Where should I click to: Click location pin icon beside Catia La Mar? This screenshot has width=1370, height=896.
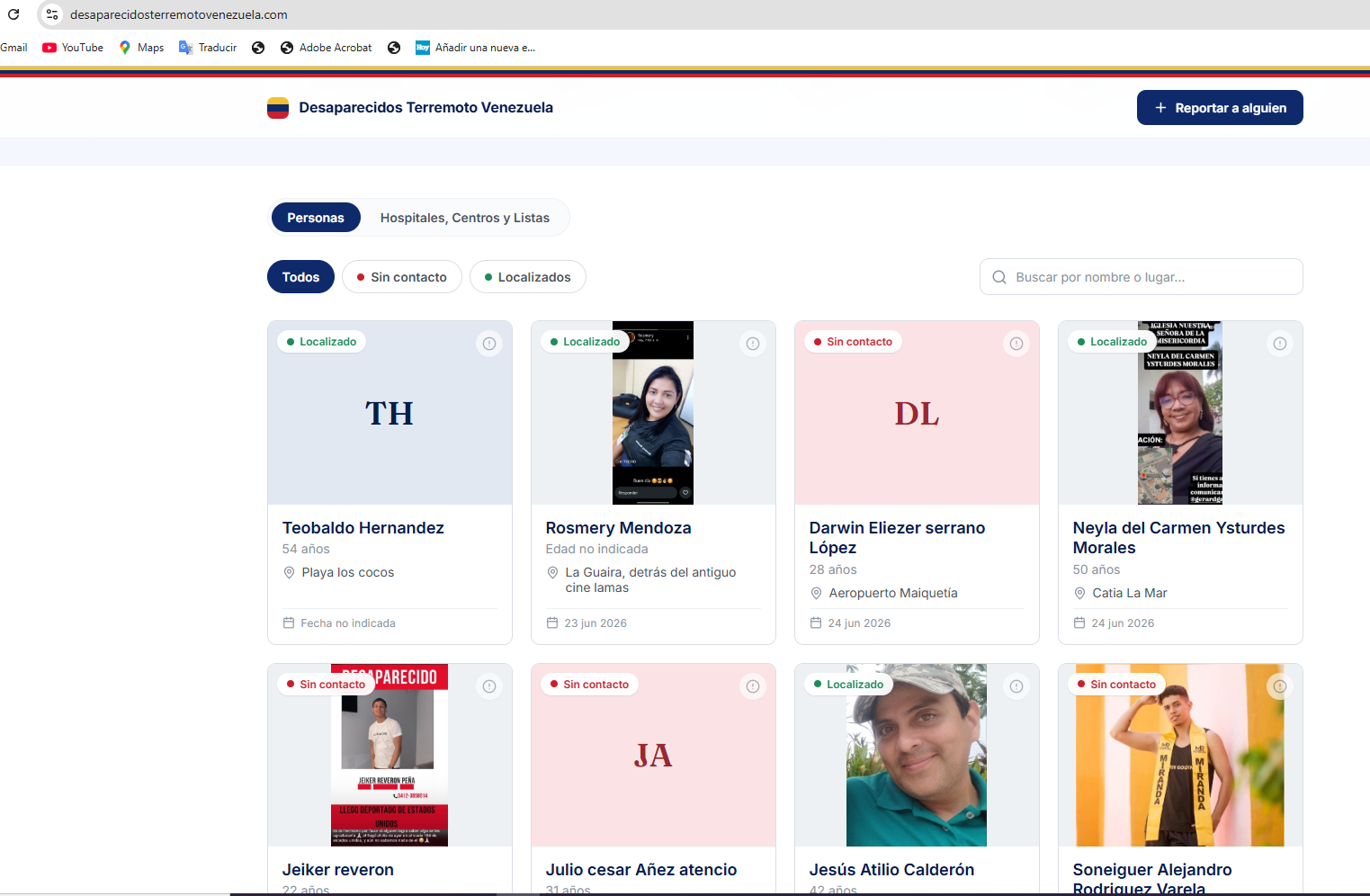pos(1080,593)
